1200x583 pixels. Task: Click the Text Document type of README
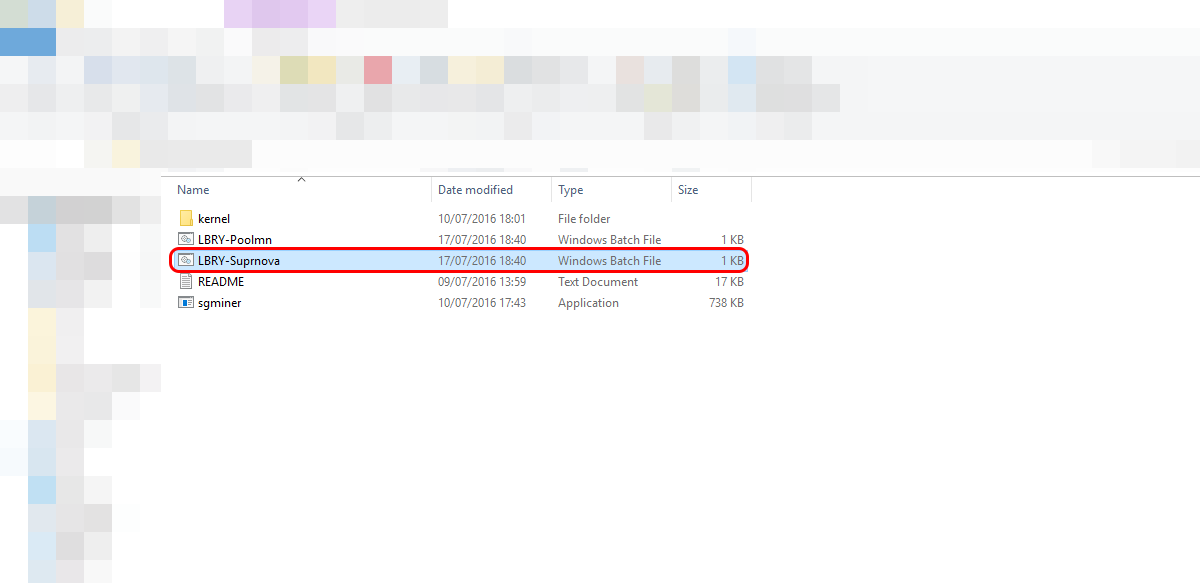click(598, 281)
